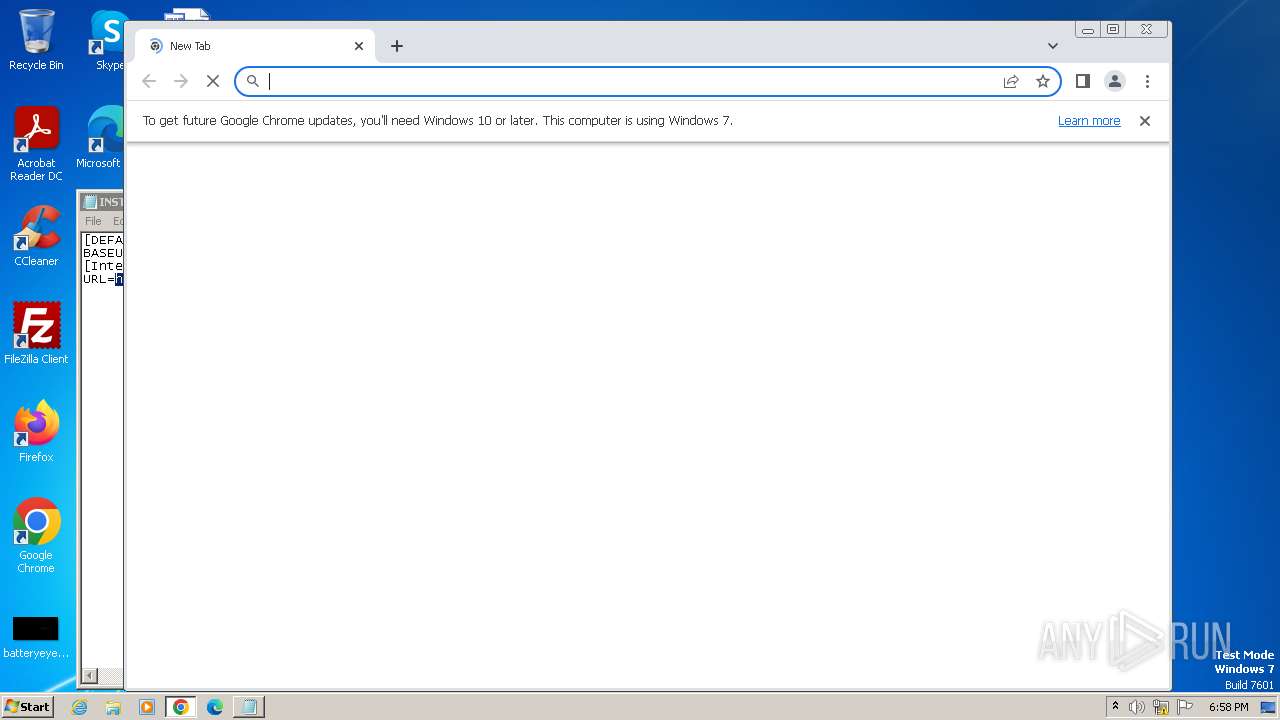
Task: Launch CCleaner from the desktop
Action: pyautogui.click(x=36, y=236)
